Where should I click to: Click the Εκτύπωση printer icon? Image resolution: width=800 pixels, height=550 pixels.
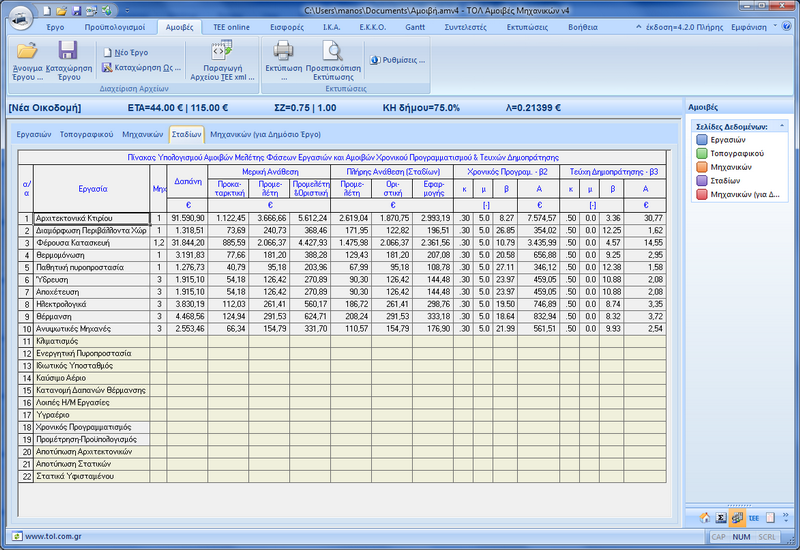click(x=284, y=51)
